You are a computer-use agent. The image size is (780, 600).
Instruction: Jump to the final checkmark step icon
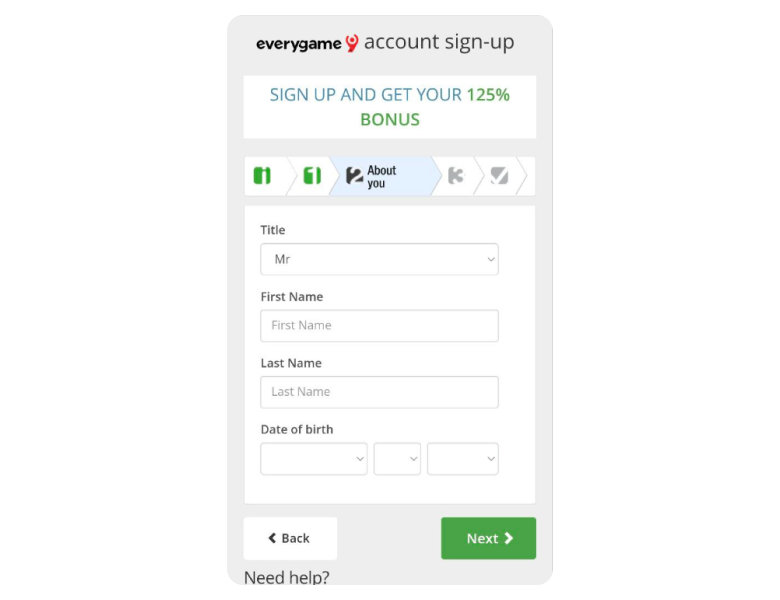pyautogui.click(x=499, y=176)
